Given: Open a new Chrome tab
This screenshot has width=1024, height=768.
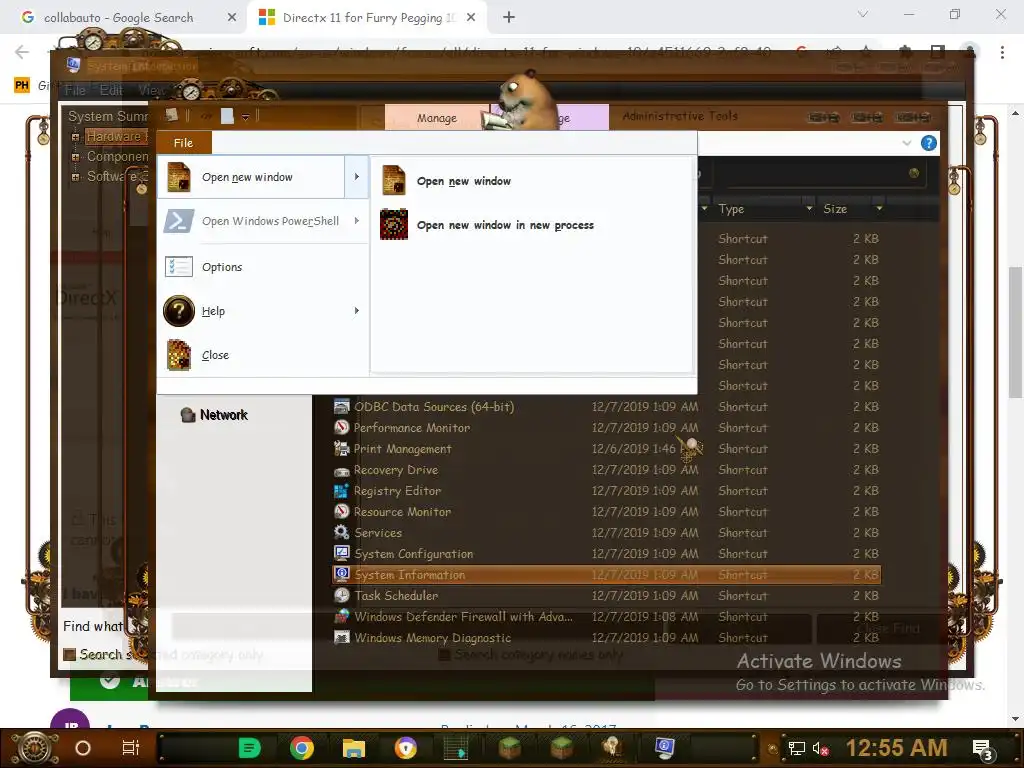Looking at the screenshot, I should (x=509, y=18).
